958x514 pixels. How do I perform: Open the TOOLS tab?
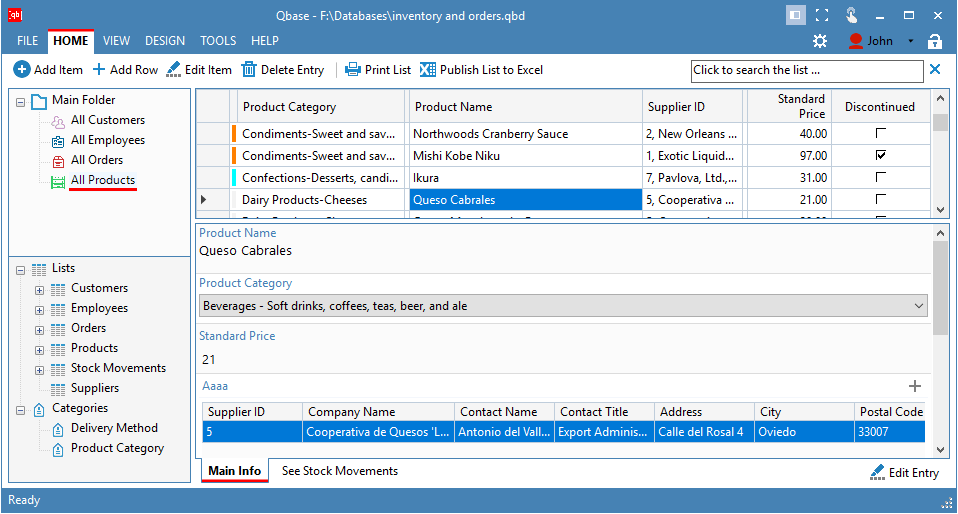click(218, 41)
